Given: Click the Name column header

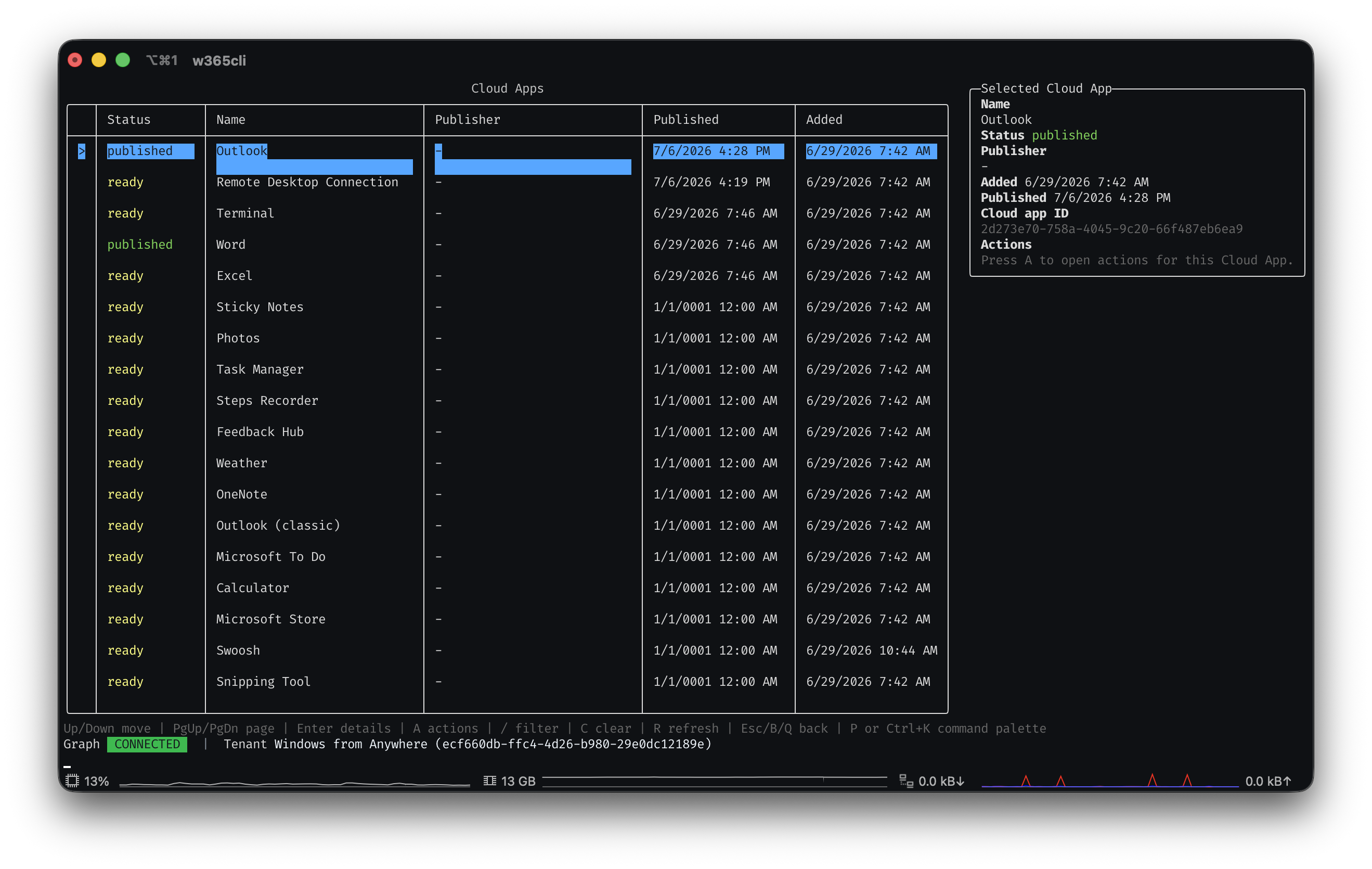Looking at the screenshot, I should point(231,120).
